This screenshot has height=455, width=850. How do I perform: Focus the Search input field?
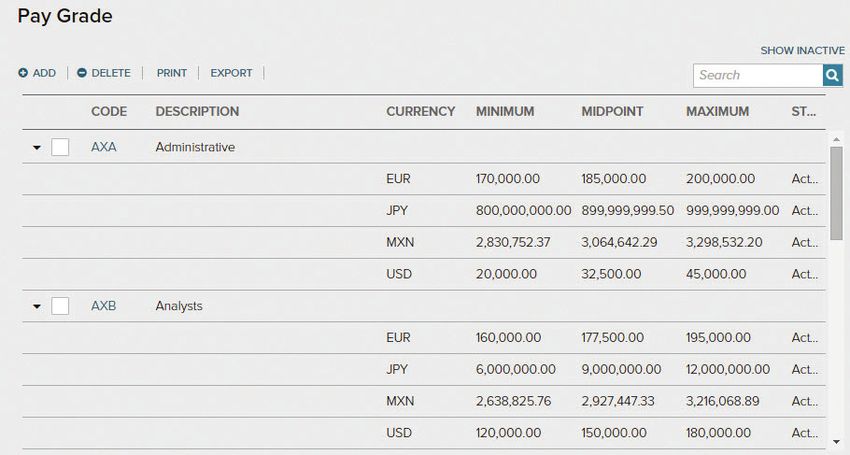(x=758, y=75)
